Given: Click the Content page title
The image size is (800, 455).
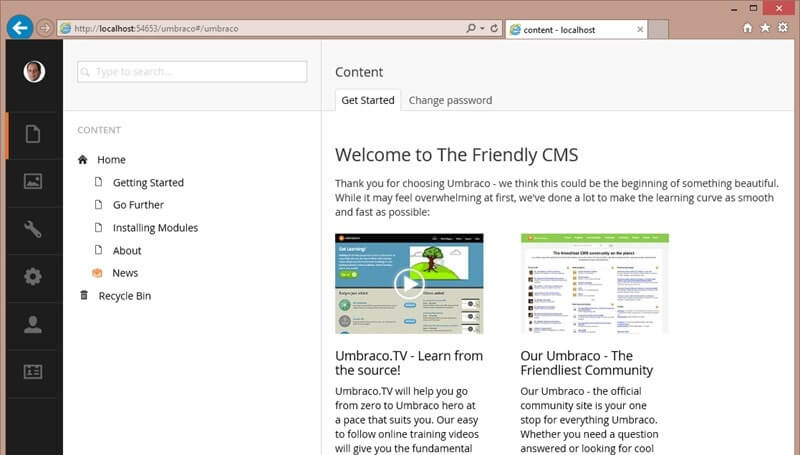Looking at the screenshot, I should pos(359,72).
